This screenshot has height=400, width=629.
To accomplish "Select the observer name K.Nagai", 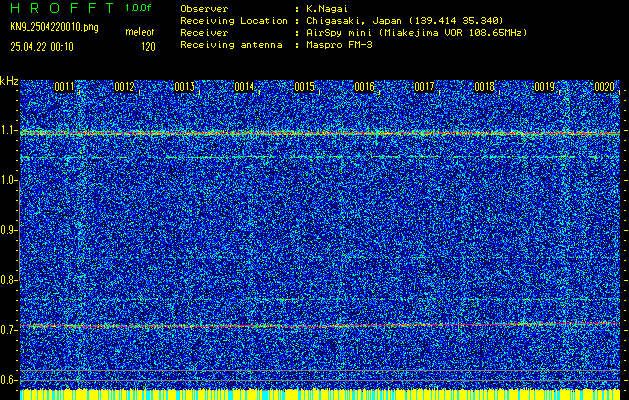I will [x=327, y=9].
